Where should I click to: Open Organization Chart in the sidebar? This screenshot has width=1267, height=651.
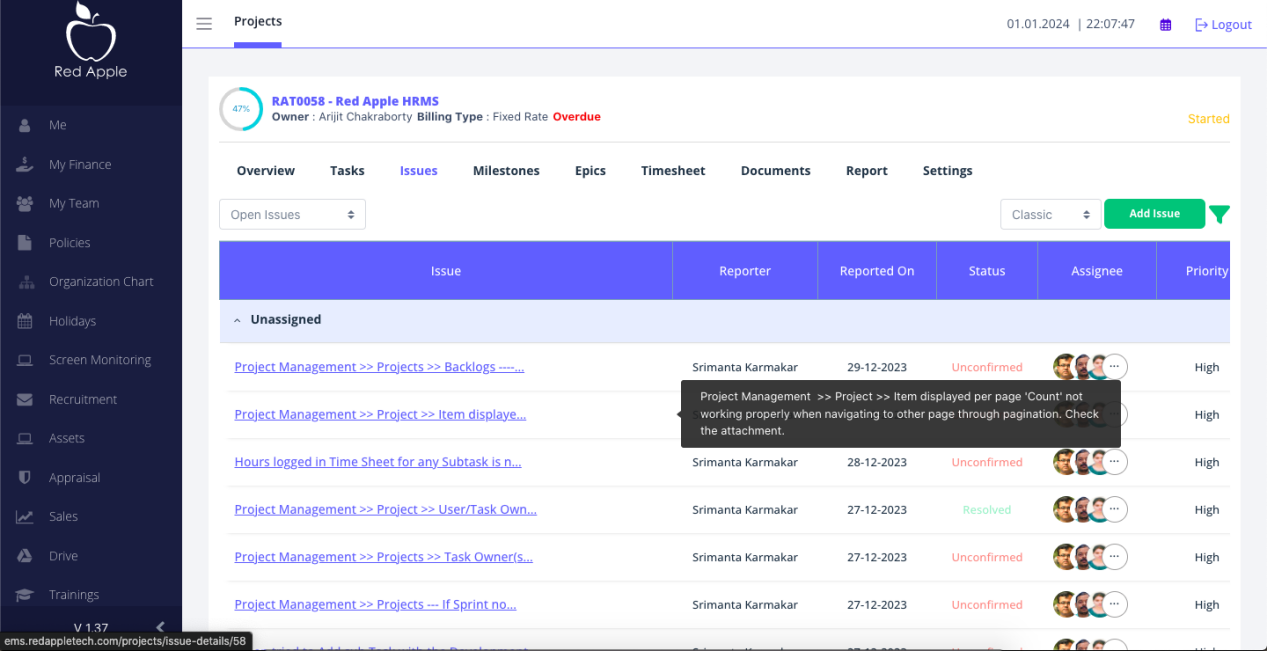point(101,282)
